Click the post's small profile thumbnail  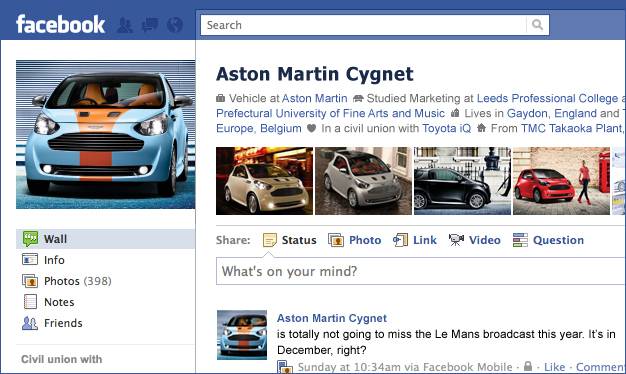242,334
